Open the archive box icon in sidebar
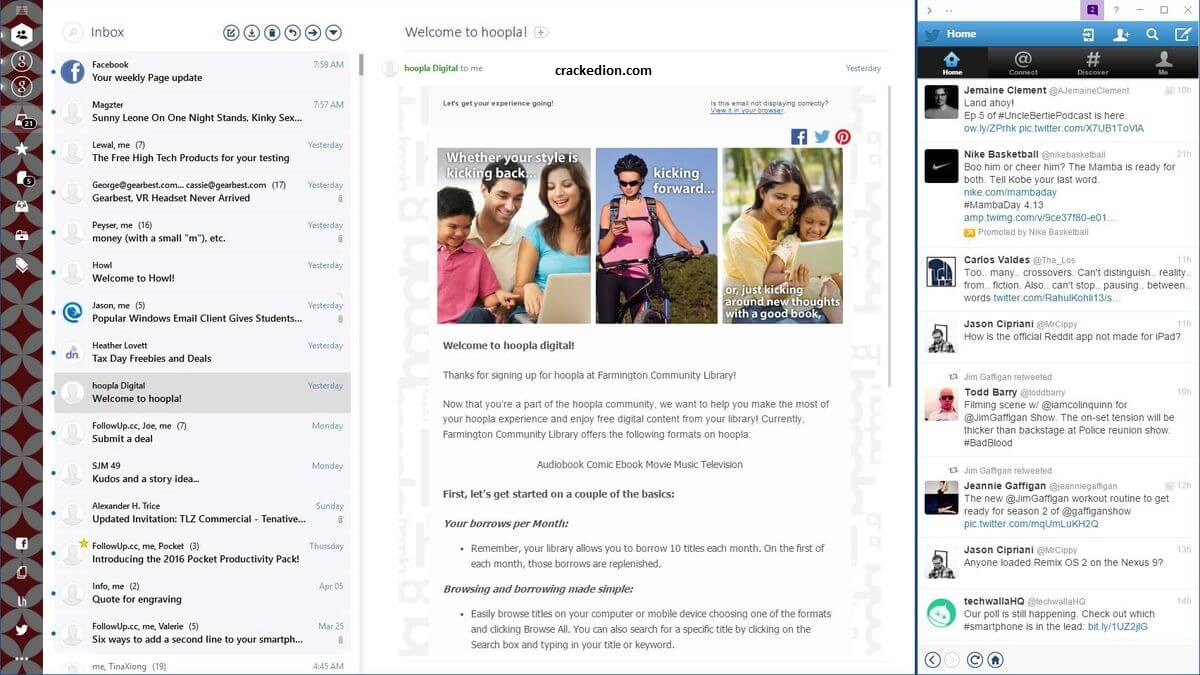The width and height of the screenshot is (1200, 675). point(22,236)
